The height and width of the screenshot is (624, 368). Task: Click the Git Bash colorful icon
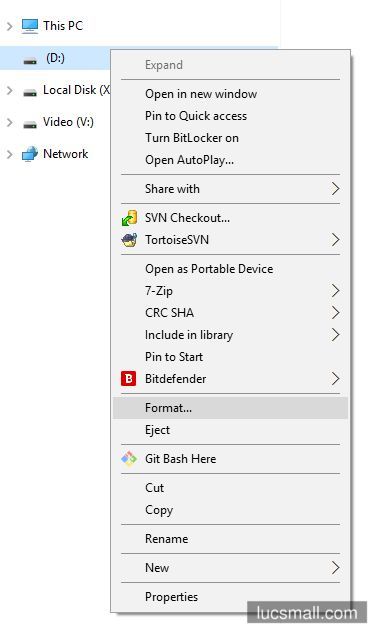[x=129, y=458]
